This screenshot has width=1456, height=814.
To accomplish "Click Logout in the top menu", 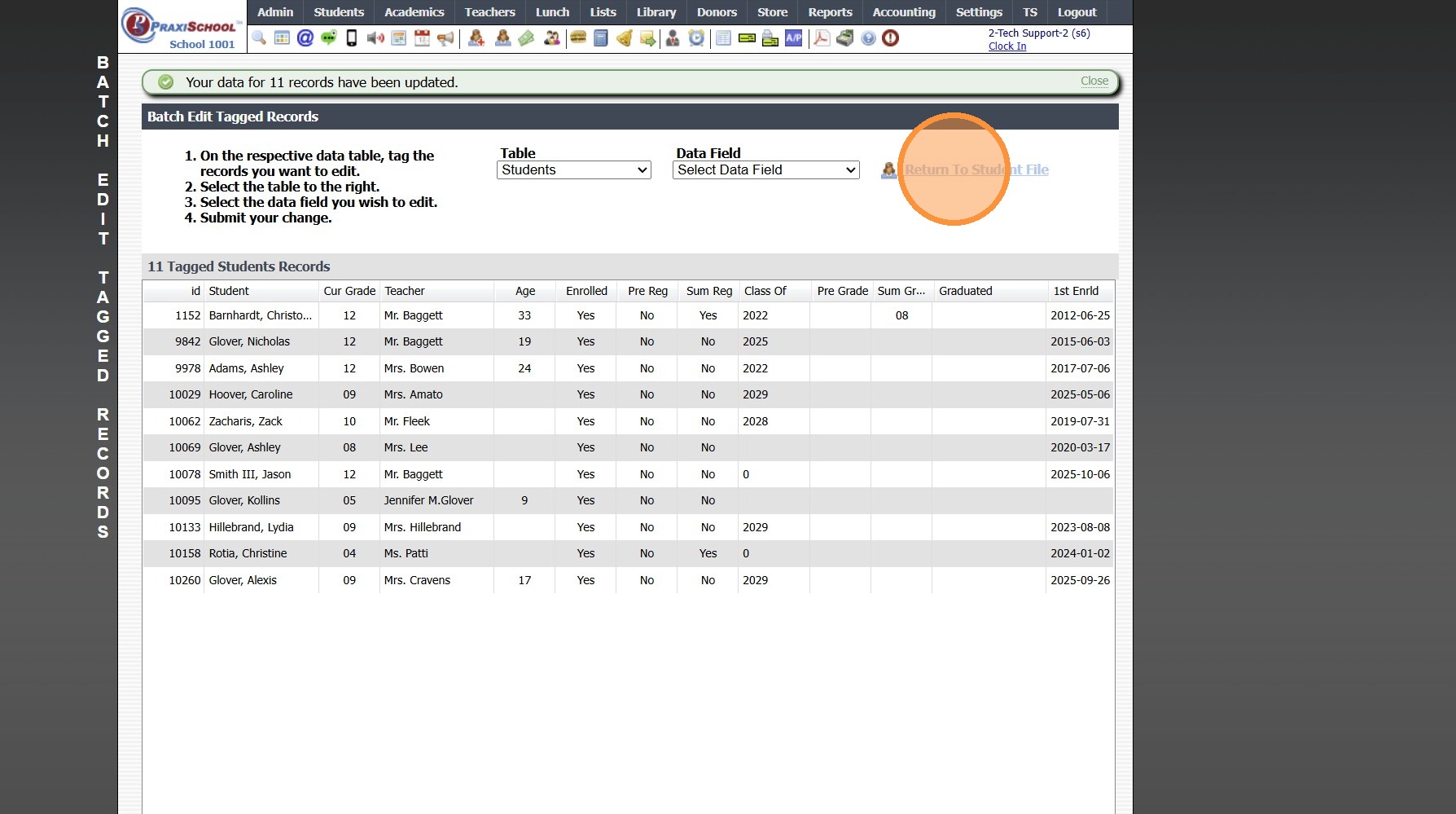I will [x=1077, y=12].
